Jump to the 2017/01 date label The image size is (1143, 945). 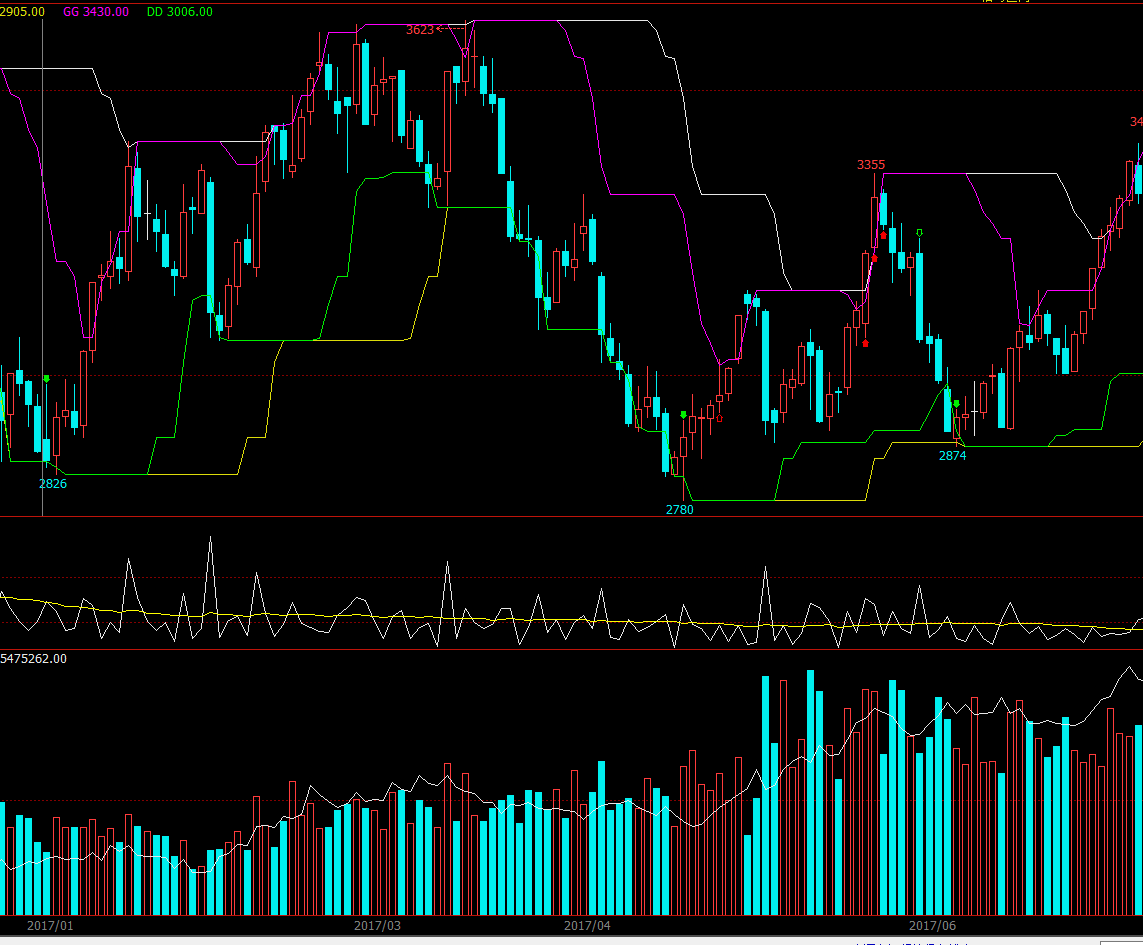point(51,926)
